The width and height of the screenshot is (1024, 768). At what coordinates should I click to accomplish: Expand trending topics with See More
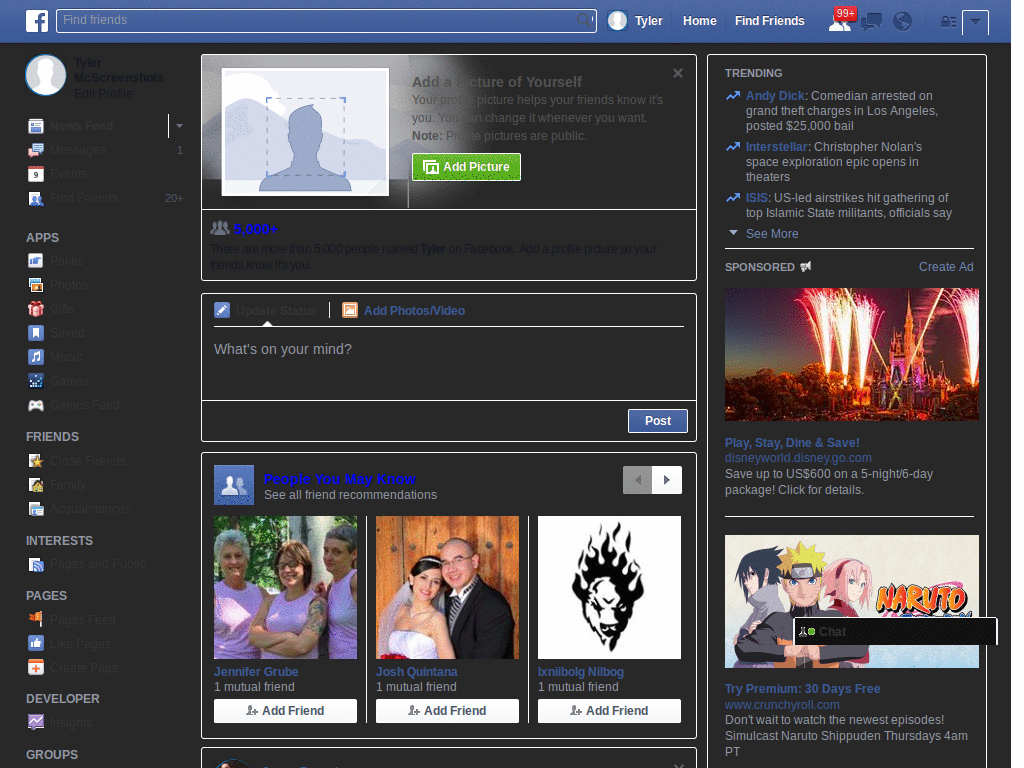[771, 234]
